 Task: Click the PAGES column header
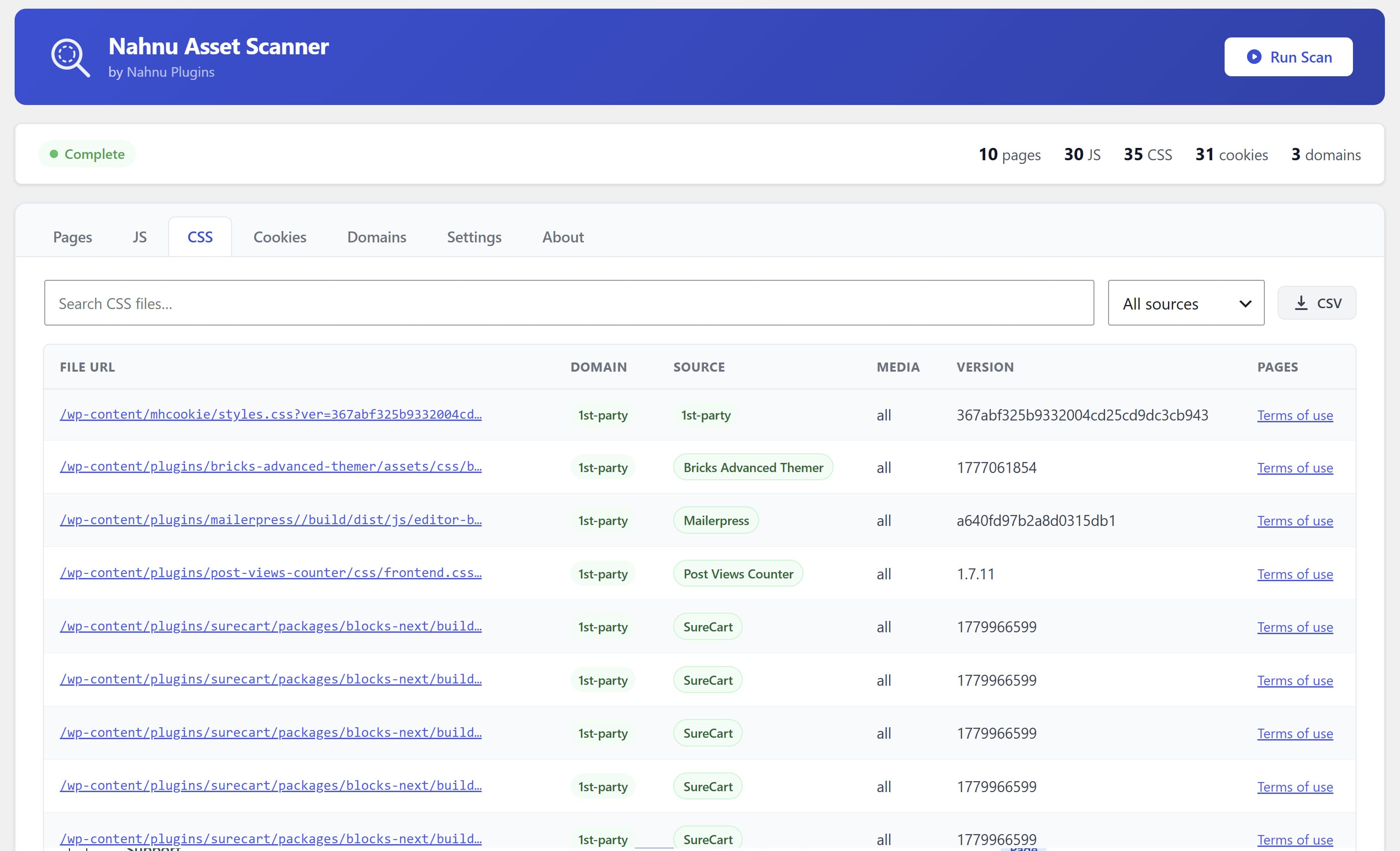tap(1277, 367)
